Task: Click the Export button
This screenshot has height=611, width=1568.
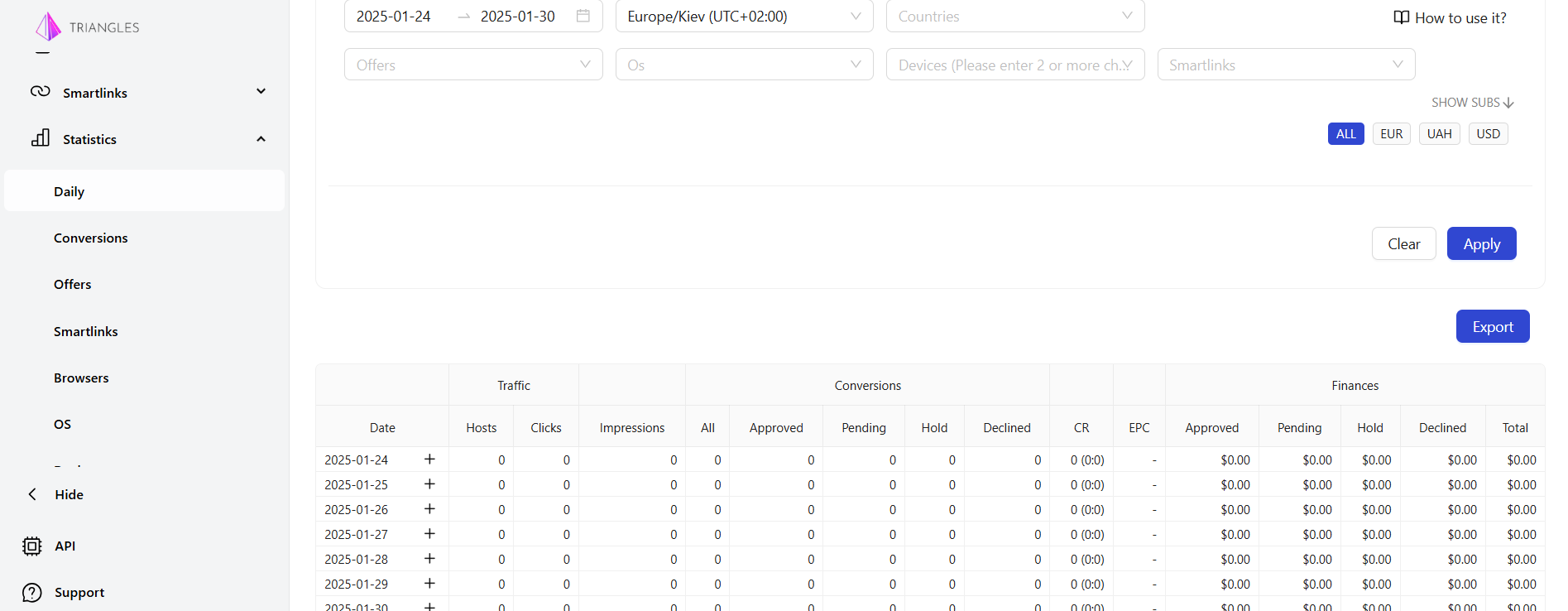Action: point(1492,327)
